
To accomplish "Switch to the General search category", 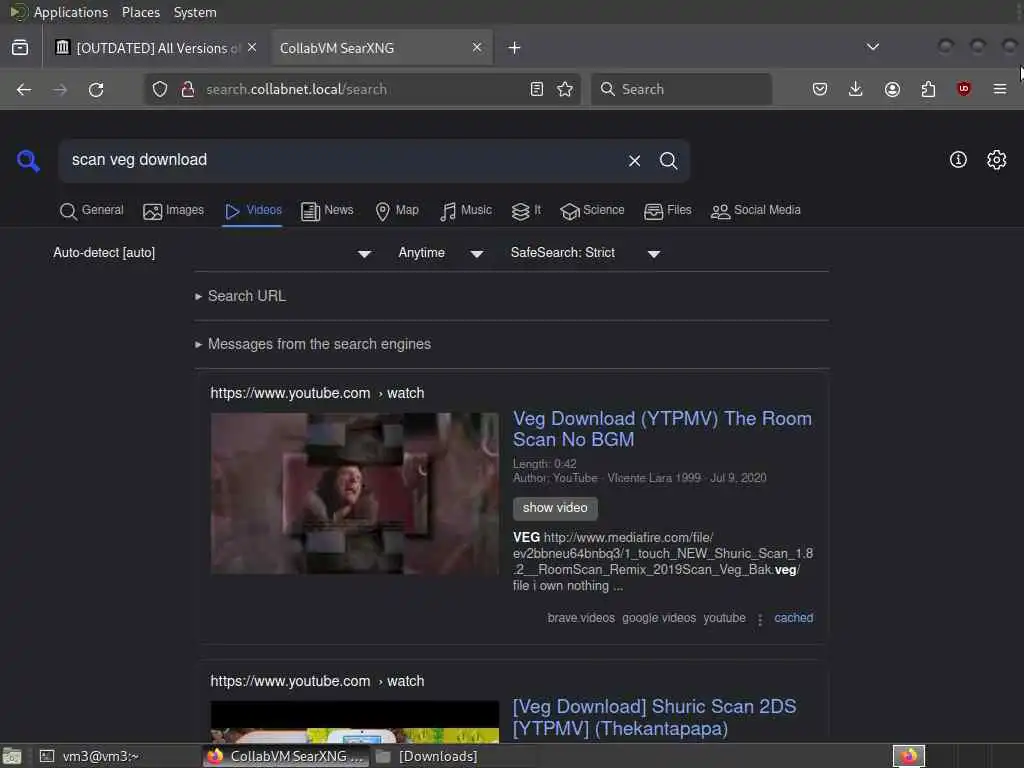I will coord(91,210).
